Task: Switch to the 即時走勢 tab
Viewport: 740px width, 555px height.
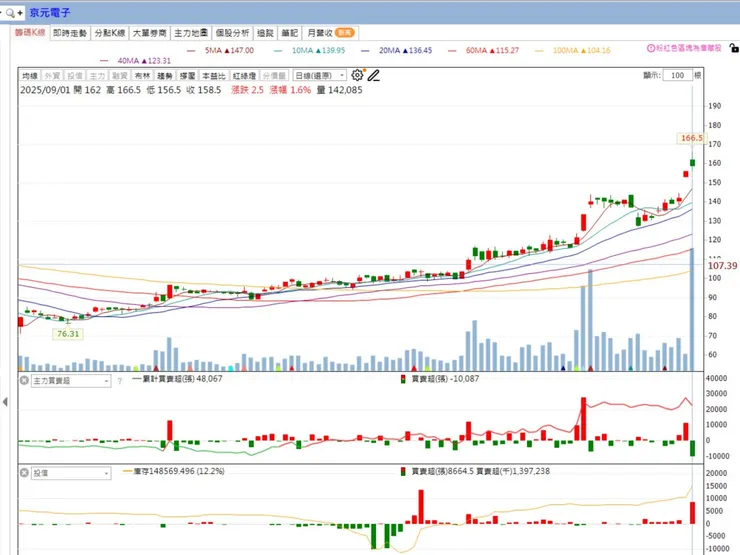Action: pyautogui.click(x=70, y=33)
